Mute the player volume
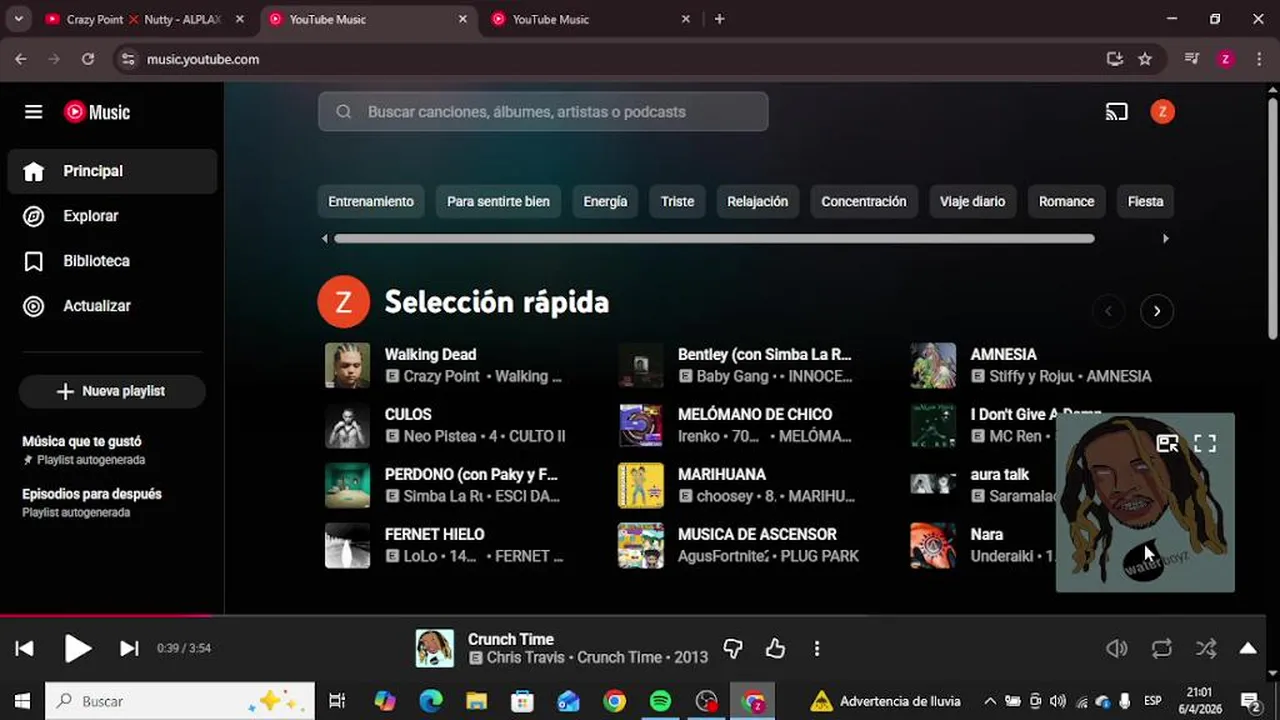 pyautogui.click(x=1117, y=648)
